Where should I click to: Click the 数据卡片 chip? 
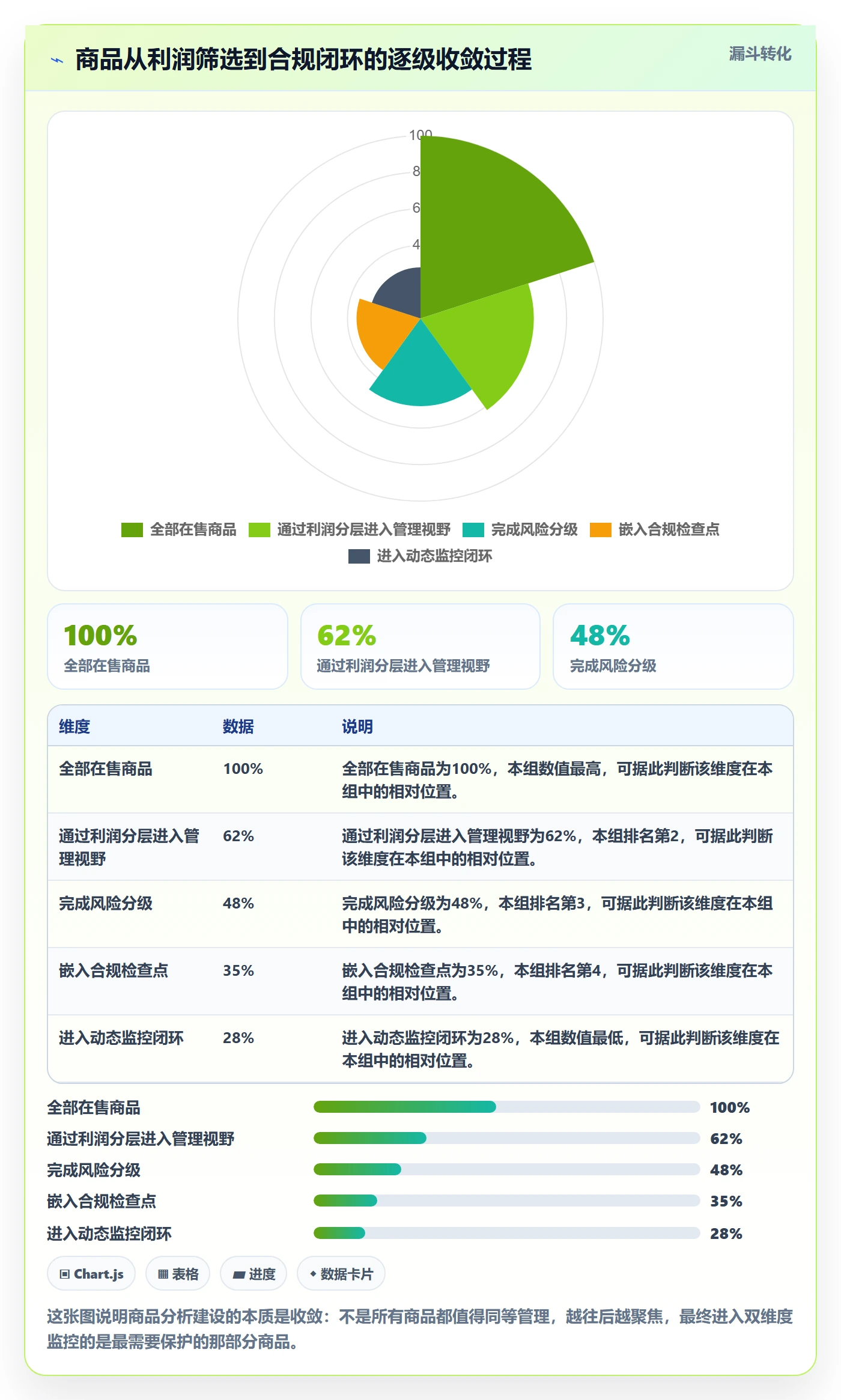(x=341, y=1274)
